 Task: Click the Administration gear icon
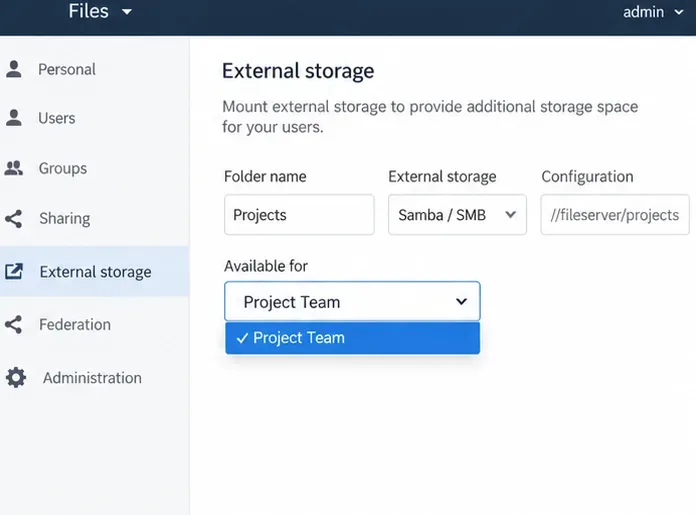(16, 378)
